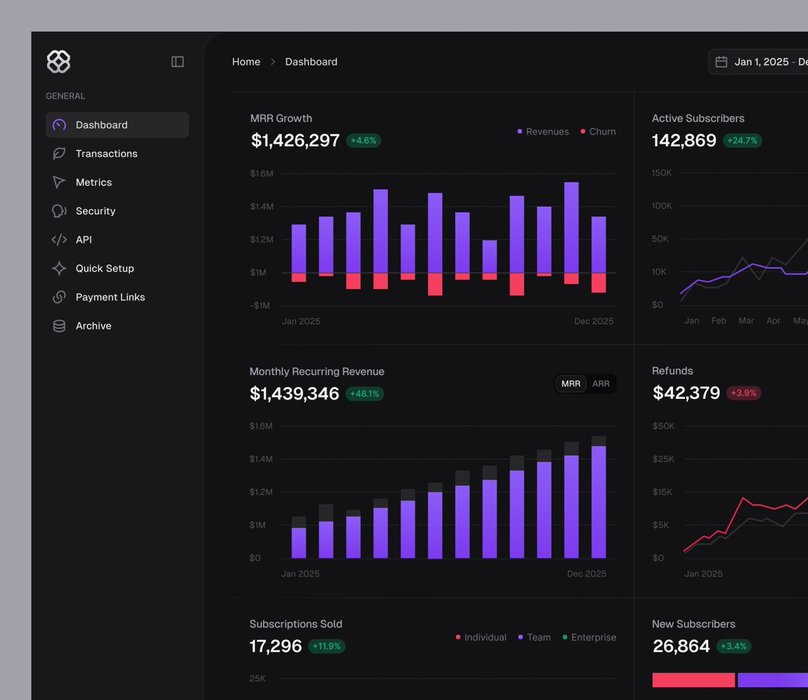Click the last bar in Monthly Recurring Revenue chart
The width and height of the screenshot is (808, 700).
[599, 502]
